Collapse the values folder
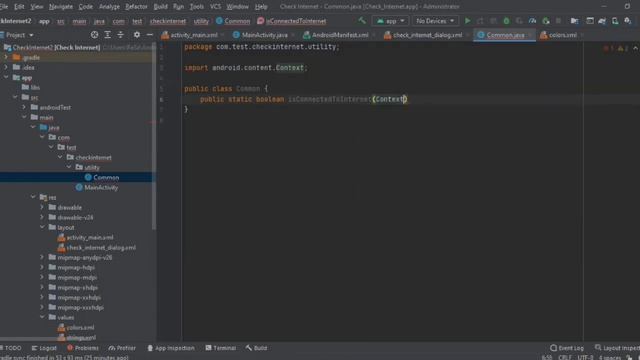The height and width of the screenshot is (360, 640). coord(42,317)
